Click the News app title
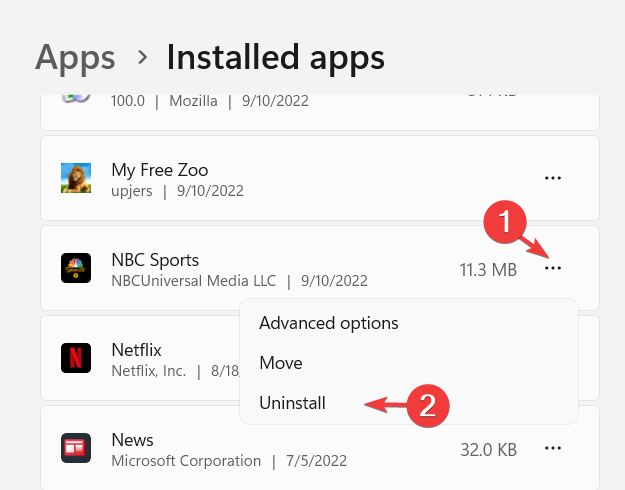This screenshot has height=490, width=625. pos(132,440)
